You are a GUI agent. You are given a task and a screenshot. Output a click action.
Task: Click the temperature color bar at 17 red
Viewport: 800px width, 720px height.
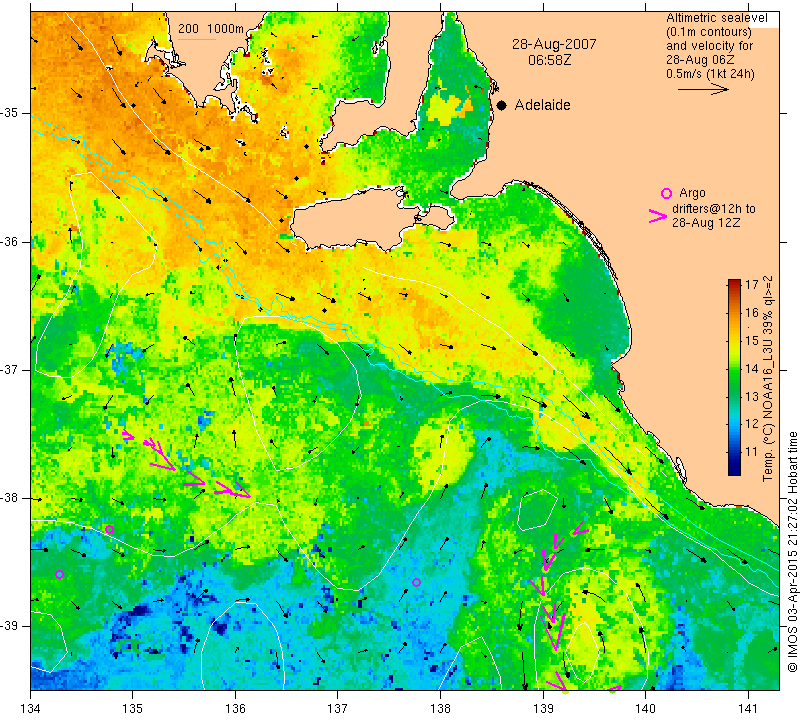[x=734, y=283]
